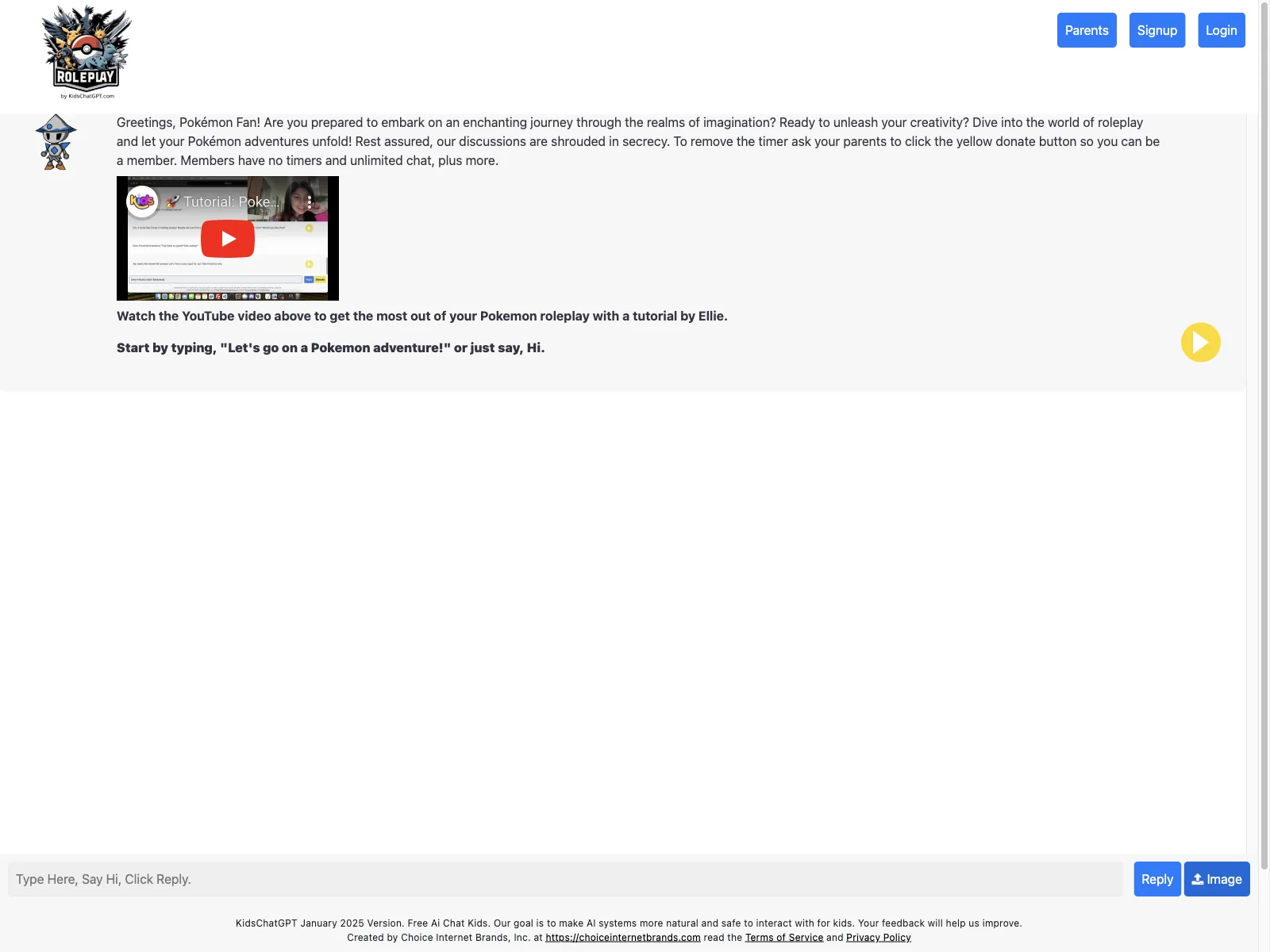Open YouTube video options menu (three dots)
The width and height of the screenshot is (1270, 952).
click(310, 202)
